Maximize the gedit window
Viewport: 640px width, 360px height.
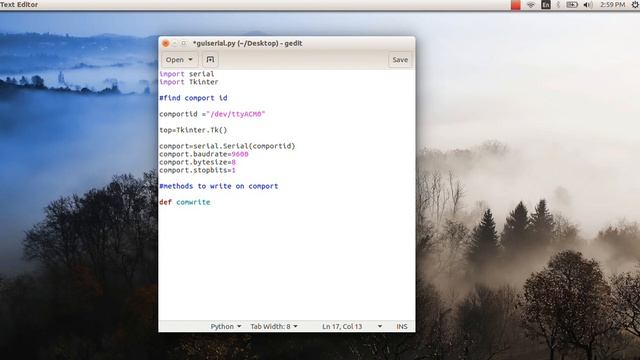(x=184, y=43)
